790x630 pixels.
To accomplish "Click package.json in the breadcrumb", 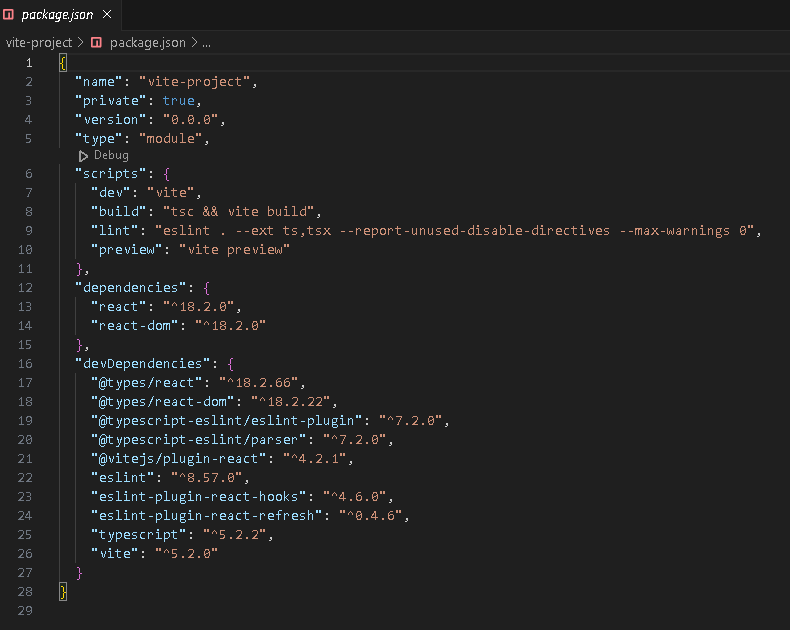I will [148, 43].
